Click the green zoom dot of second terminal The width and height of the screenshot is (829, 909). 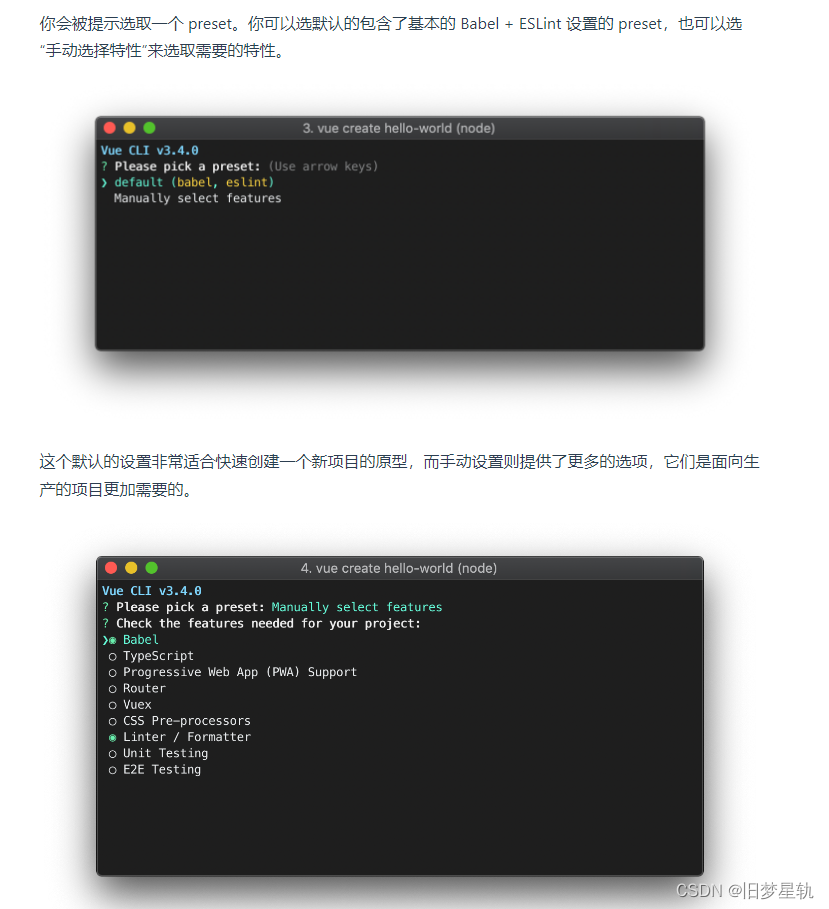tap(151, 568)
